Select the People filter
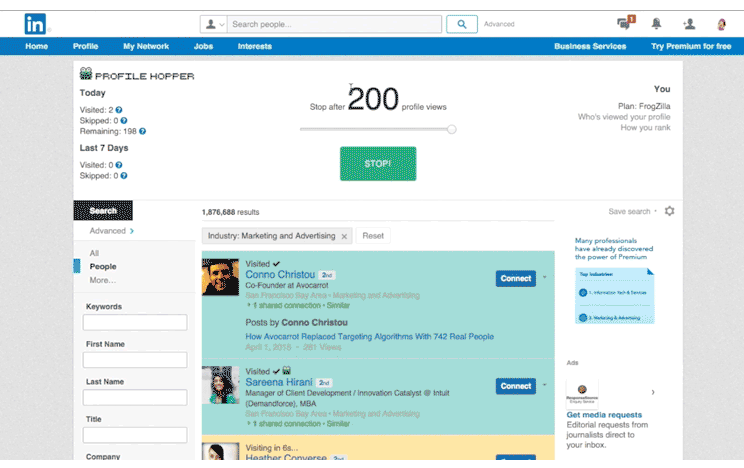 coord(103,266)
